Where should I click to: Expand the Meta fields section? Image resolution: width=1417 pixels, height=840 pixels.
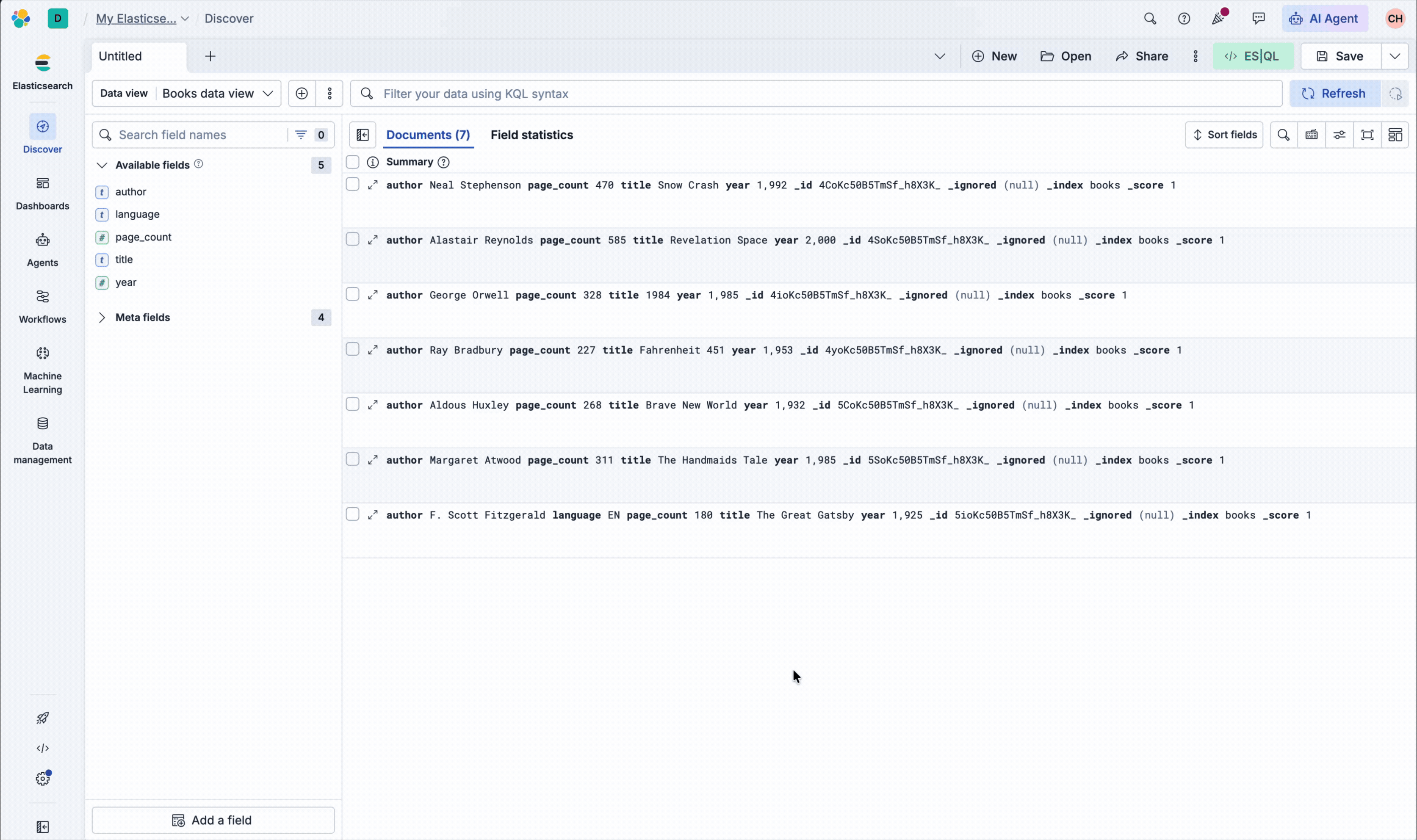tap(102, 318)
